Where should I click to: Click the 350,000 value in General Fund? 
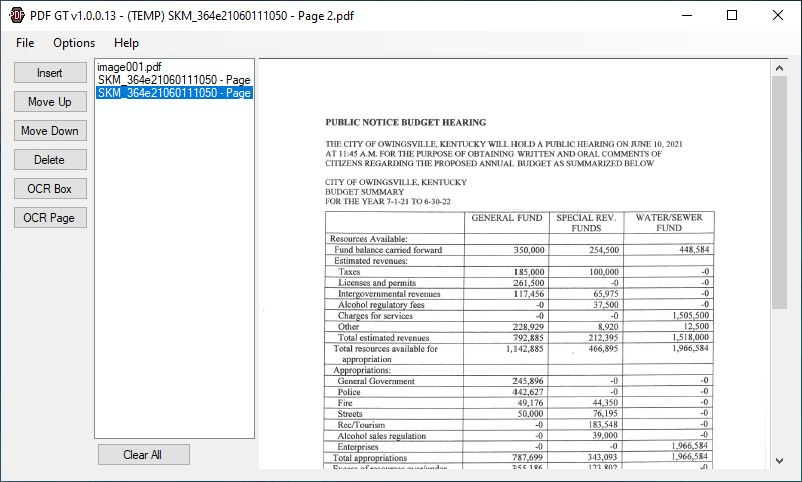click(x=529, y=250)
